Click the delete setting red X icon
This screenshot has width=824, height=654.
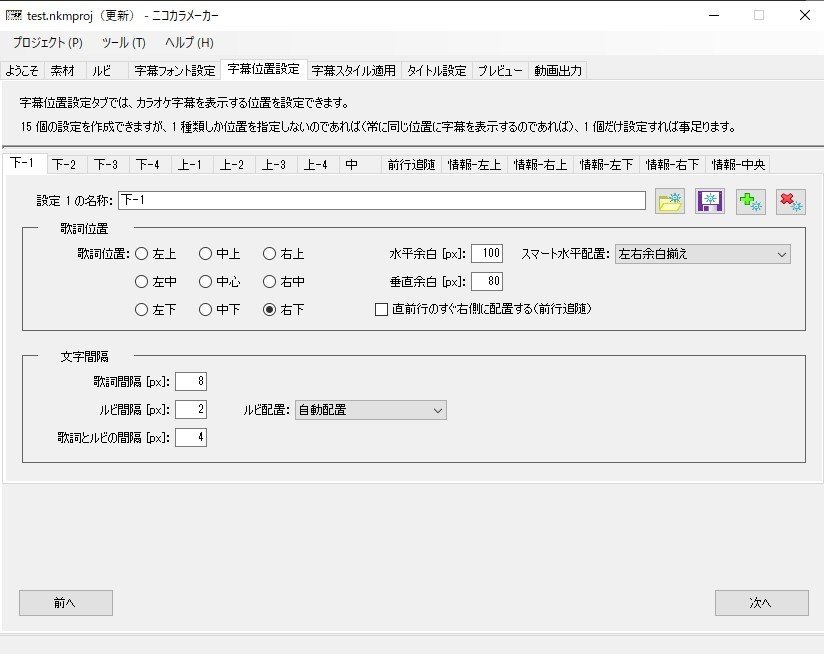click(790, 201)
